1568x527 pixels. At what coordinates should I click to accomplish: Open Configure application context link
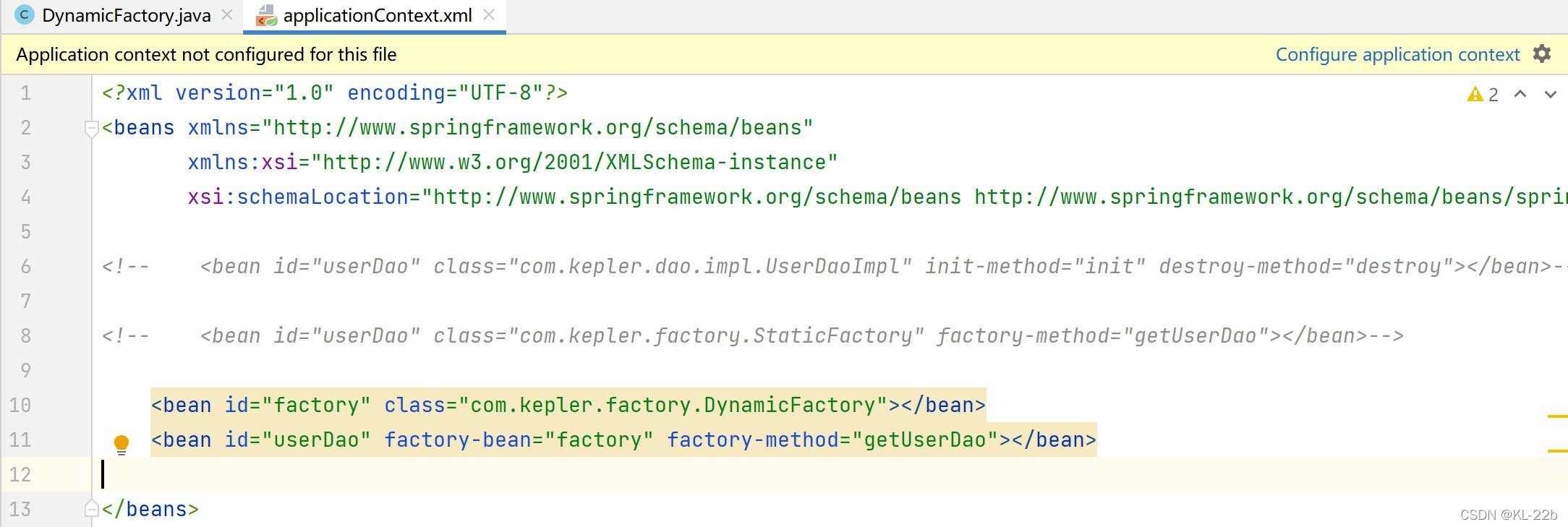click(1397, 54)
